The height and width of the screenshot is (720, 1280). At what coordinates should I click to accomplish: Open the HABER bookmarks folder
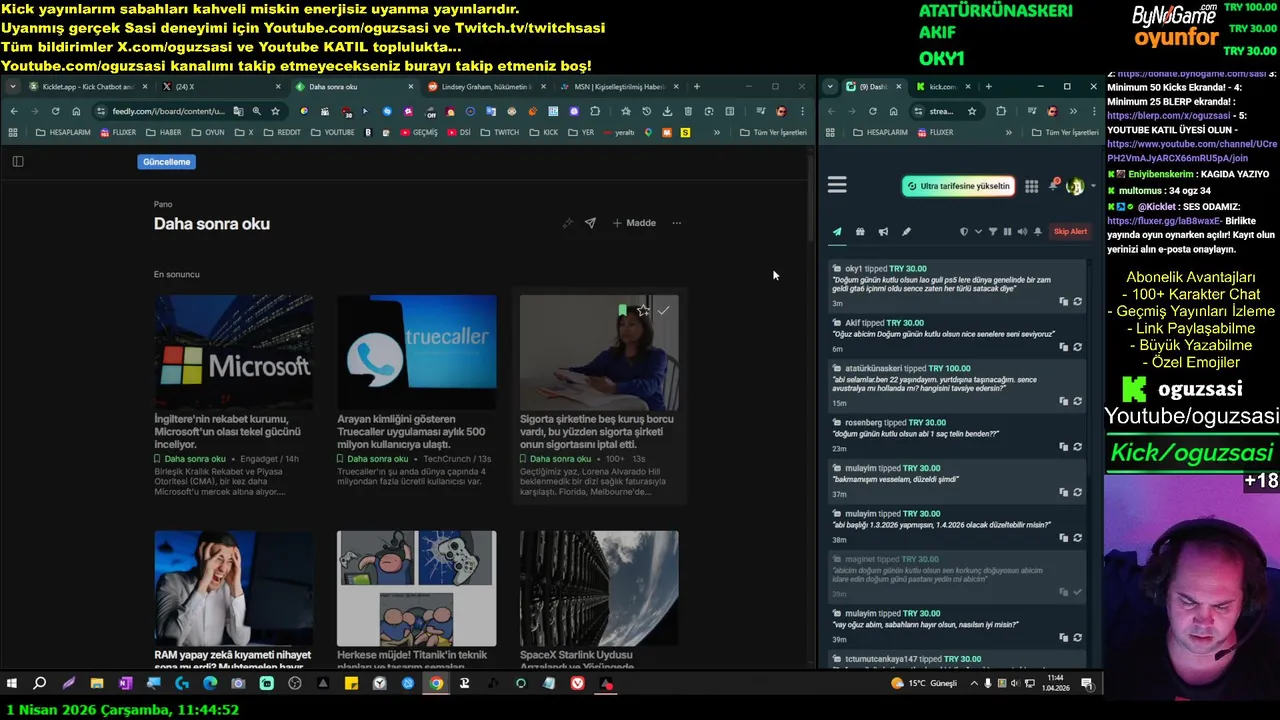pyautogui.click(x=163, y=132)
